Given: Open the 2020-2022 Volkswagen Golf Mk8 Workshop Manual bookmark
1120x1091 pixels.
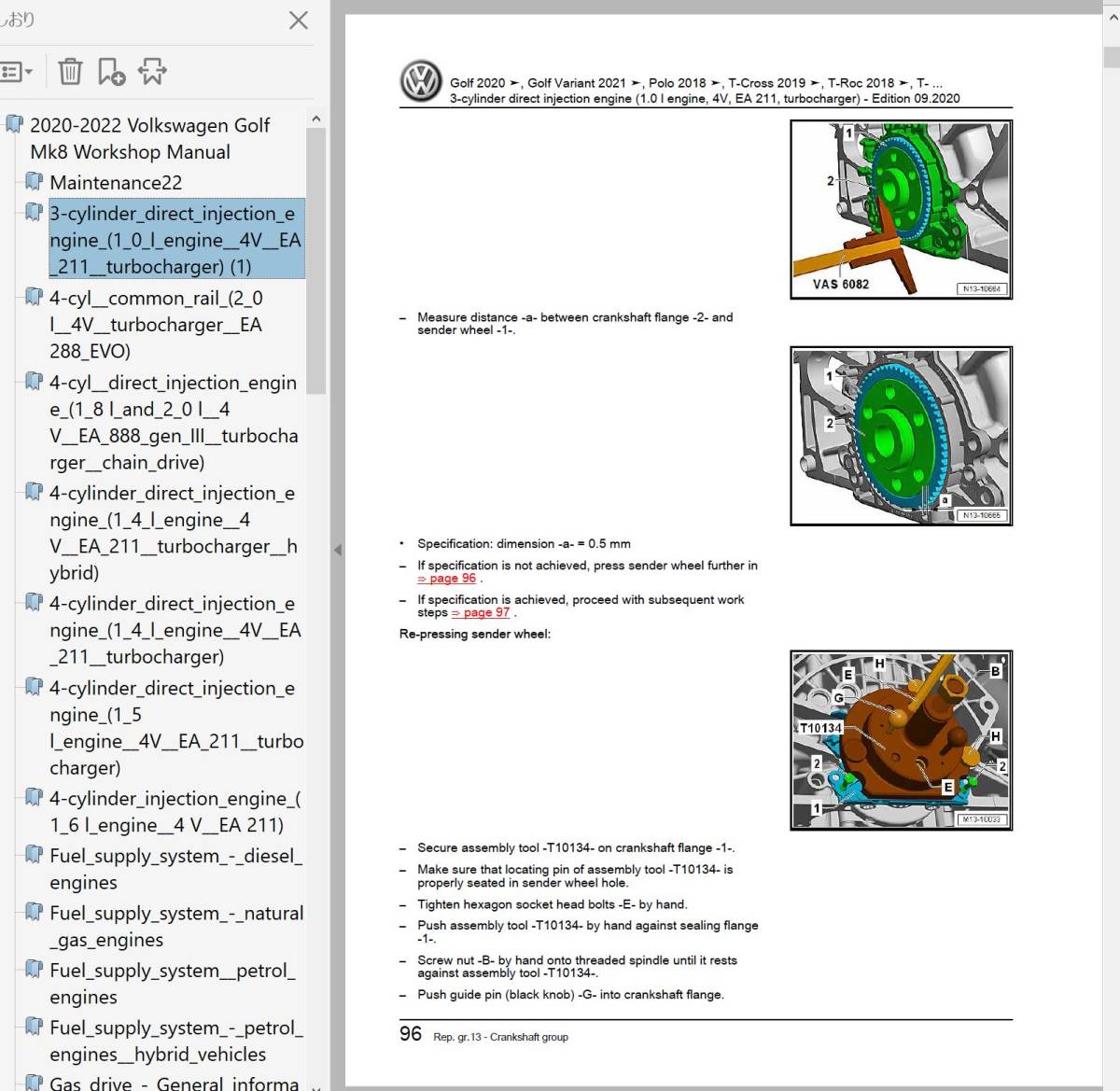Looking at the screenshot, I should (149, 138).
